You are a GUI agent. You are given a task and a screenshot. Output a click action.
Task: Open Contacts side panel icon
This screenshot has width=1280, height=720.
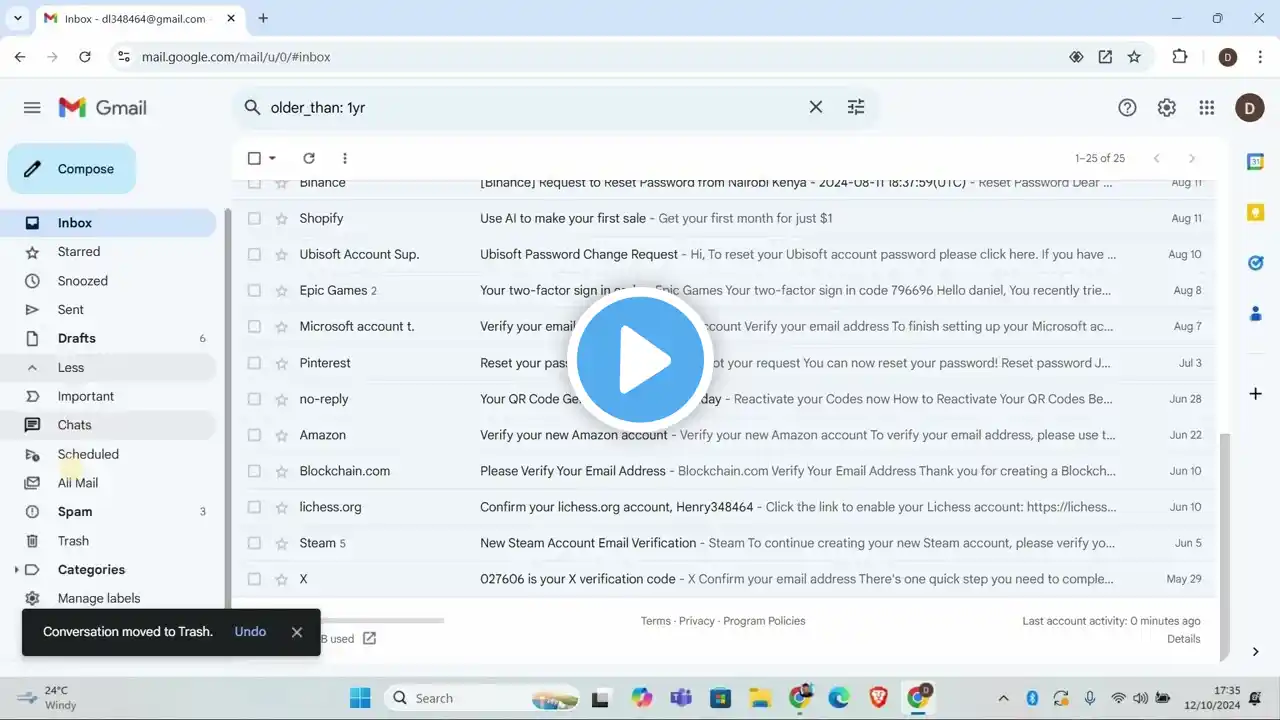click(1256, 314)
